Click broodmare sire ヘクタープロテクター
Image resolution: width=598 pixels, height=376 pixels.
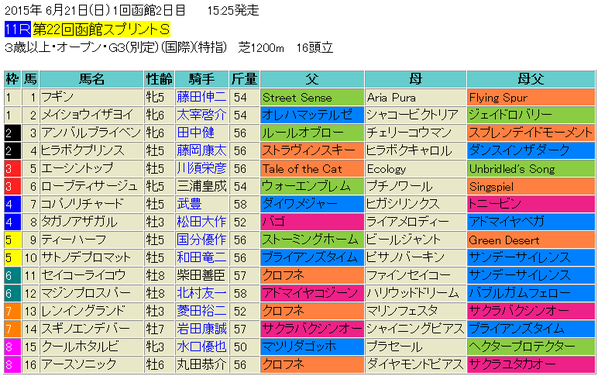pos(531,347)
